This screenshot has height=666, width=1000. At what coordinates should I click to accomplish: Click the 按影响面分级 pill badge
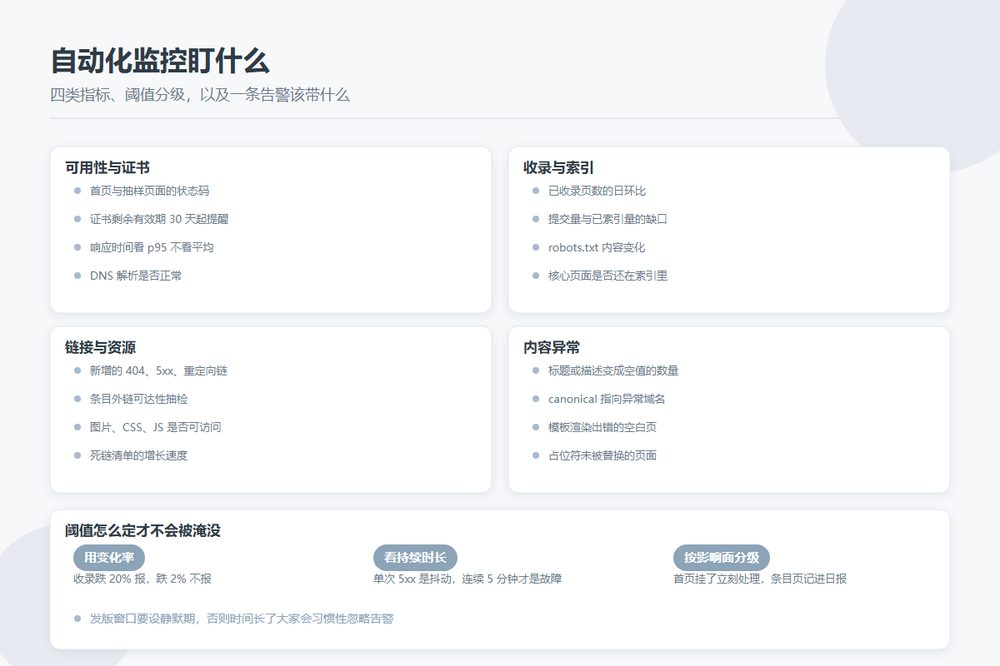(721, 558)
